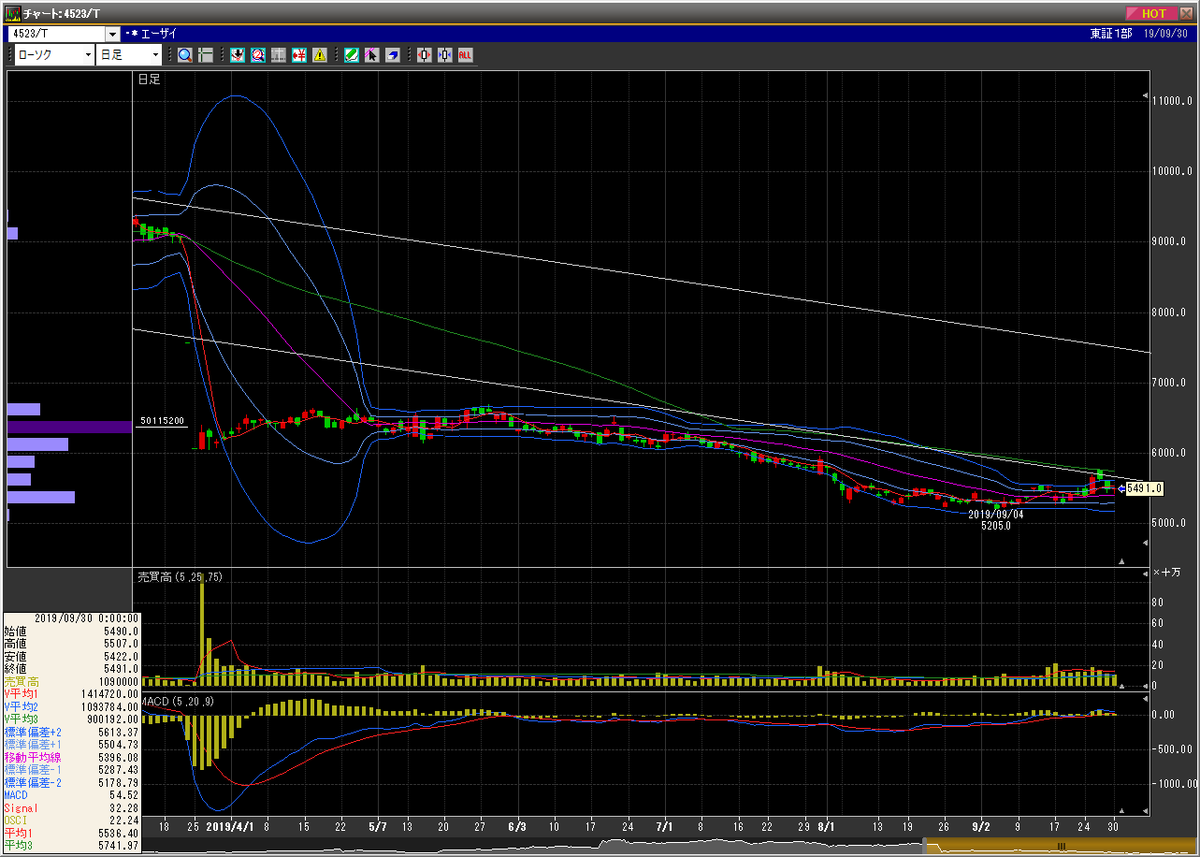Click the 11000.0 price axis label
1200x857 pixels.
coord(1170,101)
